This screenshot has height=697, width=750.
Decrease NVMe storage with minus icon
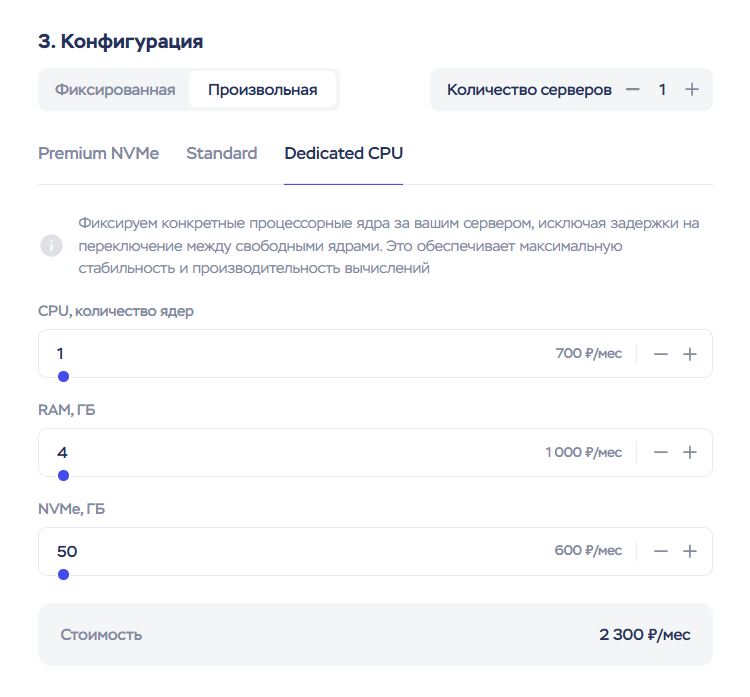click(660, 551)
